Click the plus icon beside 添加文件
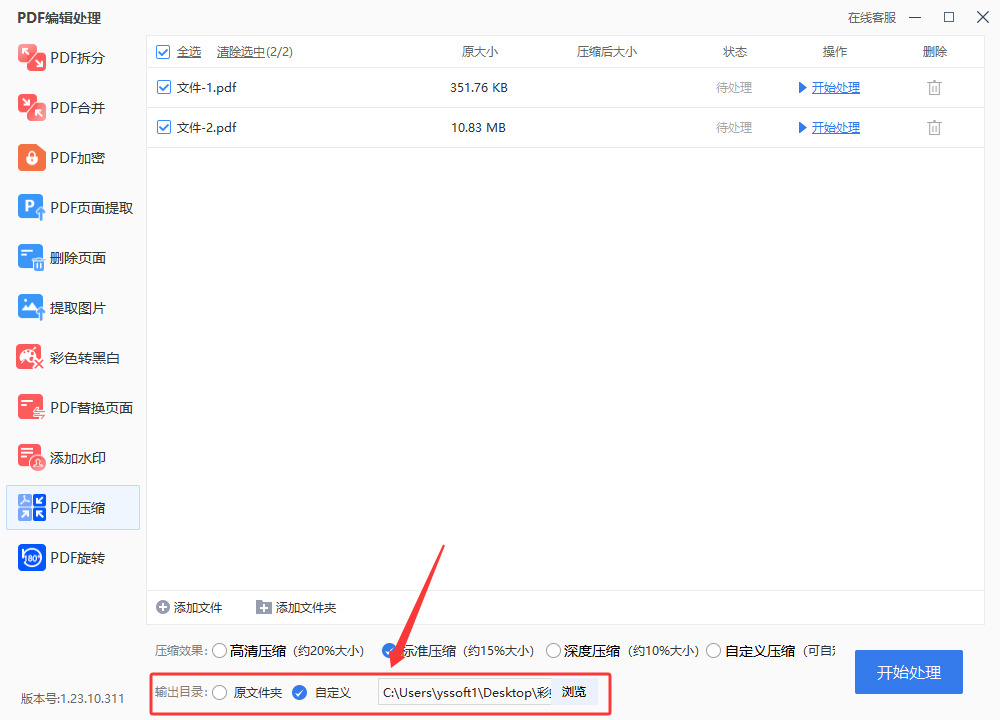Screen dimensions: 1000x720 pyautogui.click(x=163, y=607)
